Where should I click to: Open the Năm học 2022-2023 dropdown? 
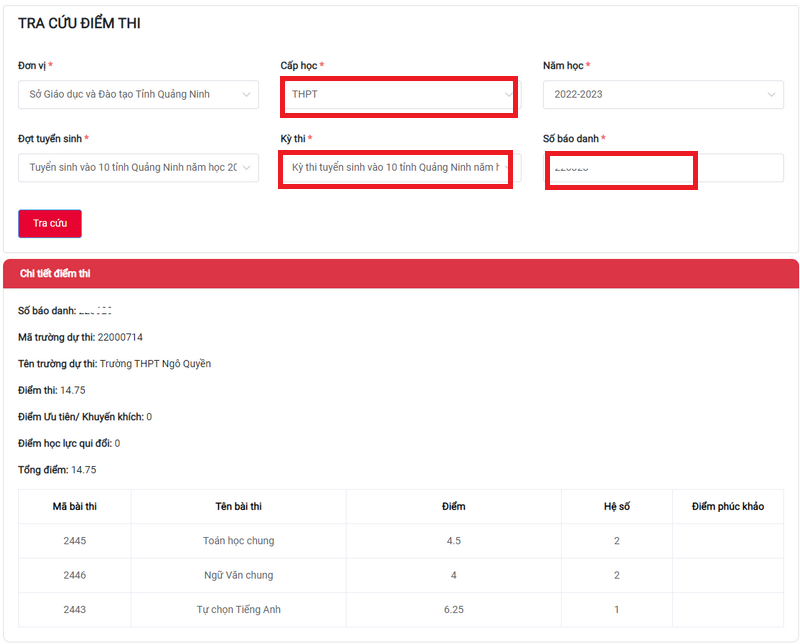point(663,94)
